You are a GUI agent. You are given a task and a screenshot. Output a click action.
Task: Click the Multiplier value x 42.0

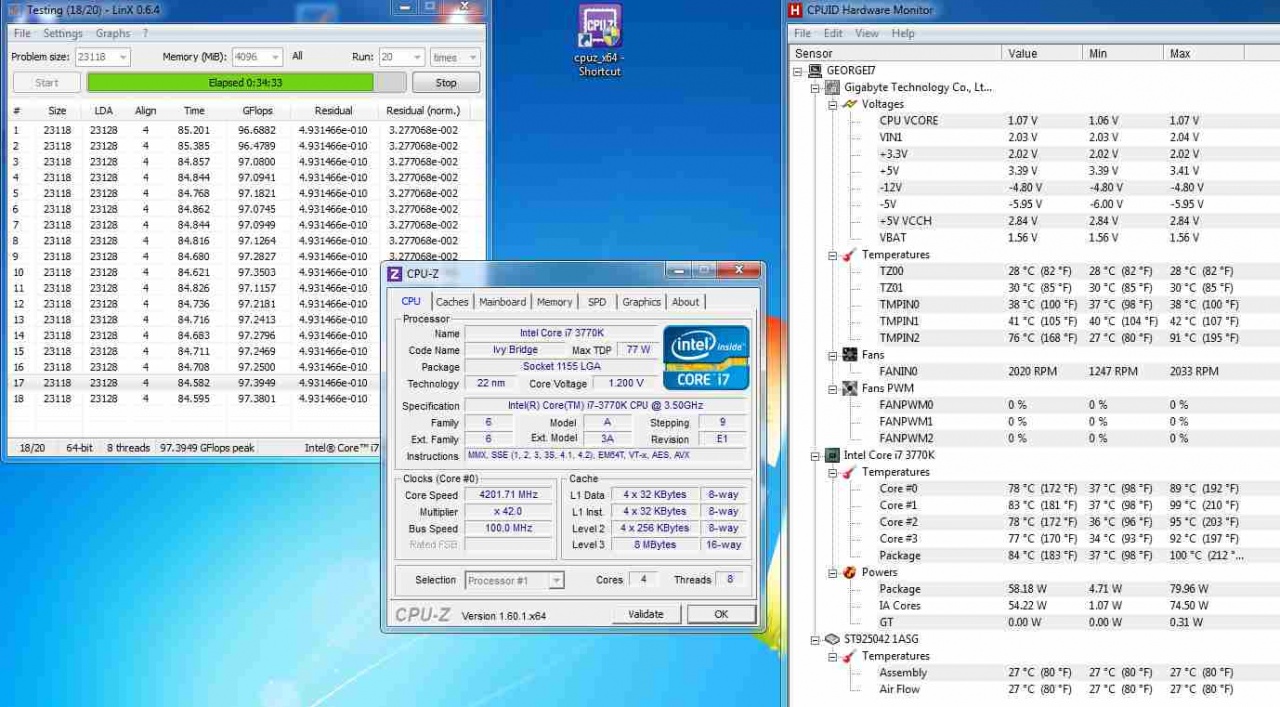(x=508, y=511)
